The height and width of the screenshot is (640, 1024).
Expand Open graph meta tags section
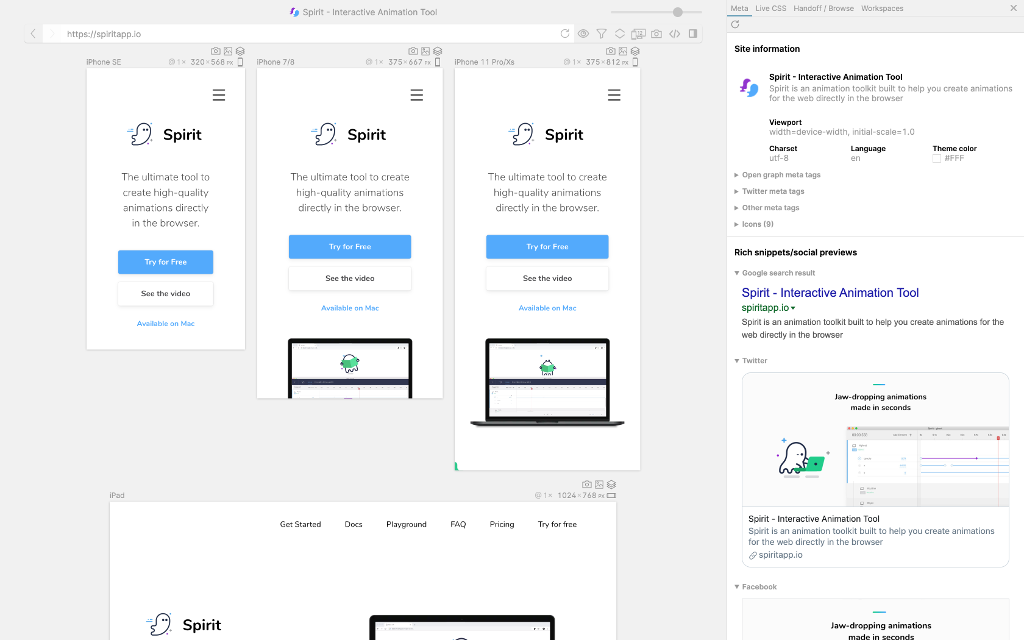777,175
